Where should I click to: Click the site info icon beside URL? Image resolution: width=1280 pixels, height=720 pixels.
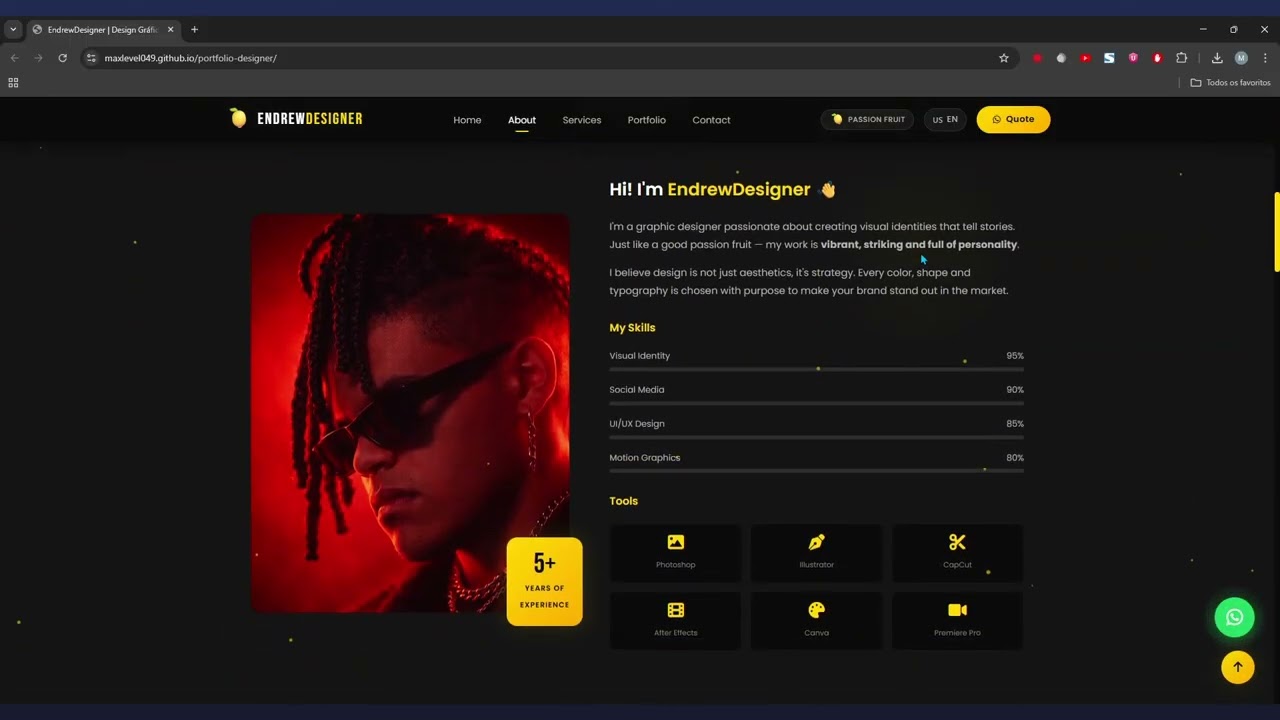pos(91,58)
